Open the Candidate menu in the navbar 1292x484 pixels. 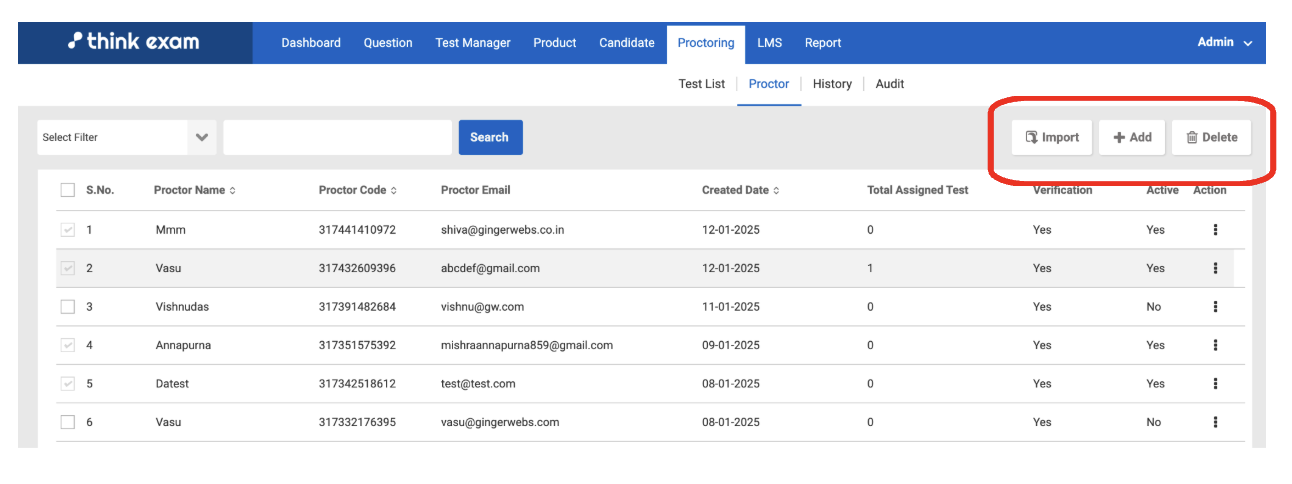626,43
